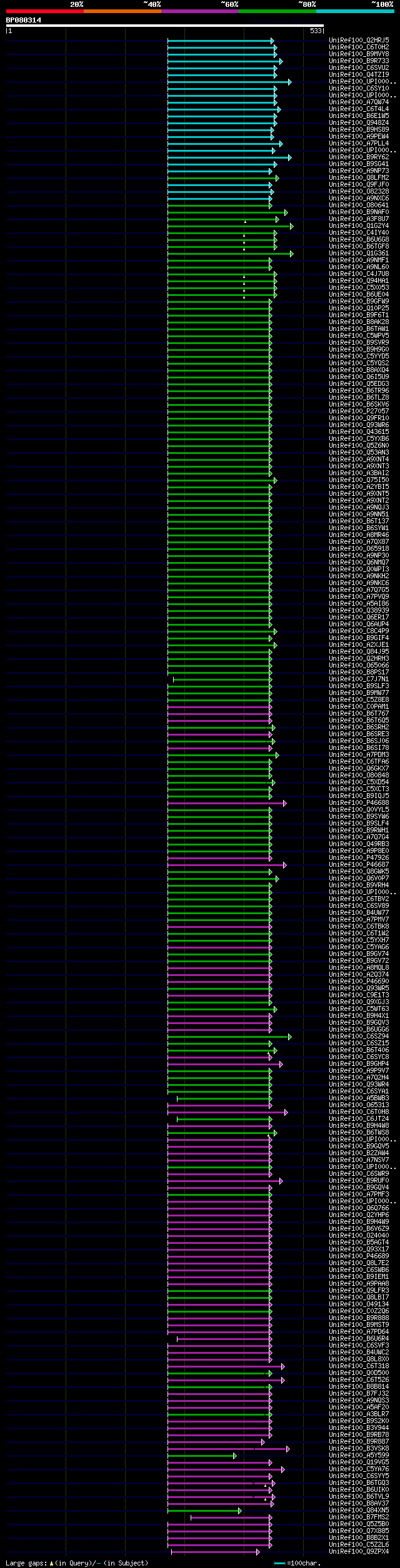Click label UniRef100_B7FMS2
Image resolution: width=400 pixels, height=1568 pixels.
359,1517
